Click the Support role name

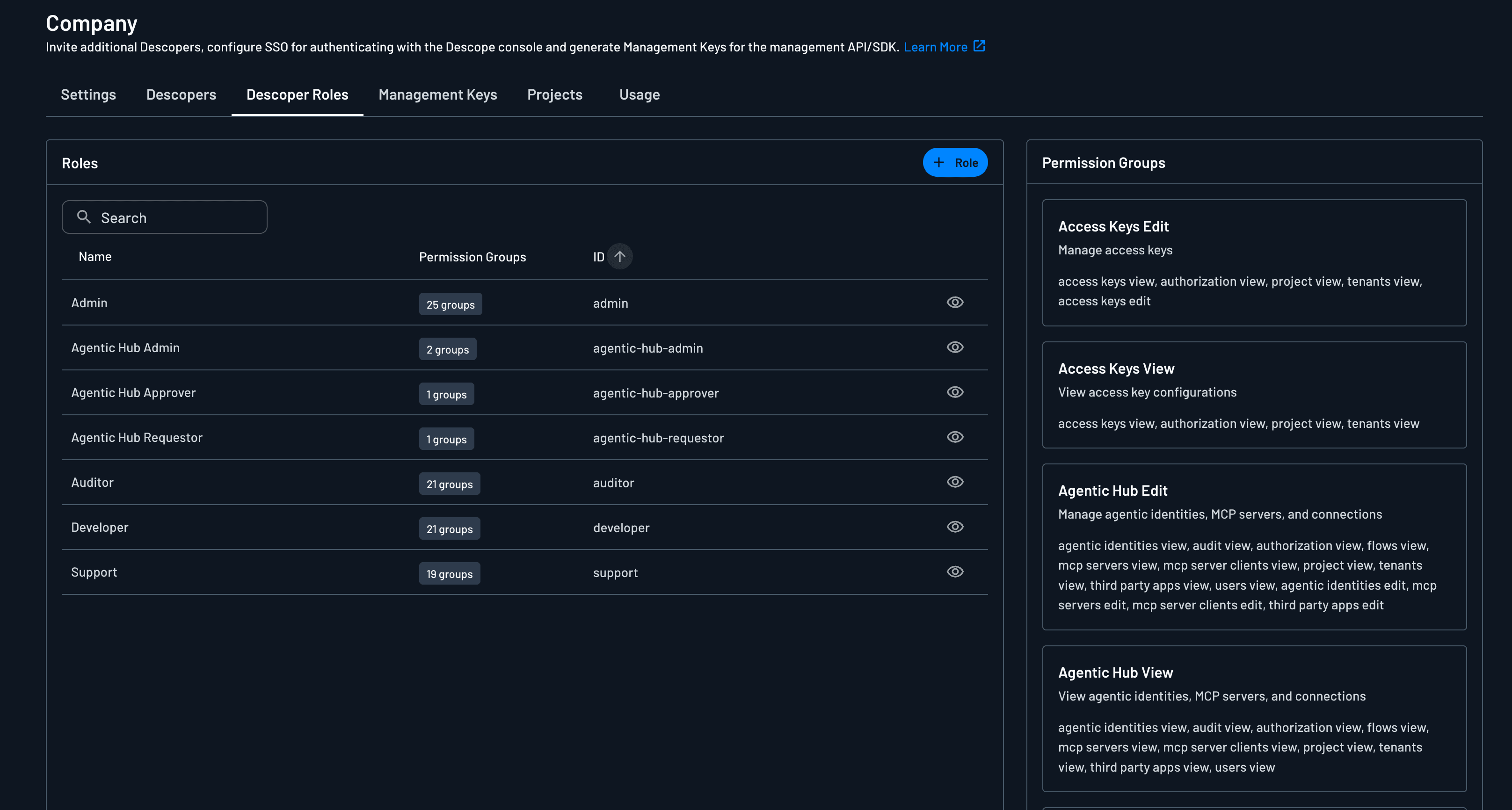94,572
